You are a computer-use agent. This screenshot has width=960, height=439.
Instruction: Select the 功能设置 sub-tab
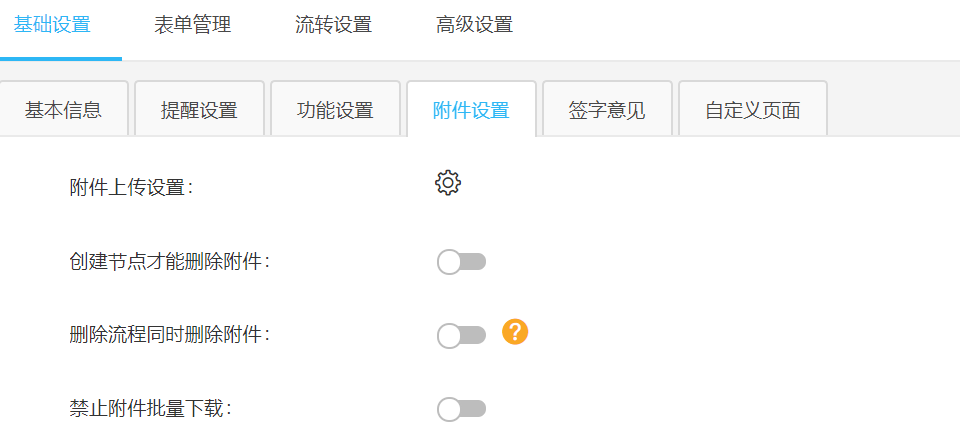pos(335,110)
